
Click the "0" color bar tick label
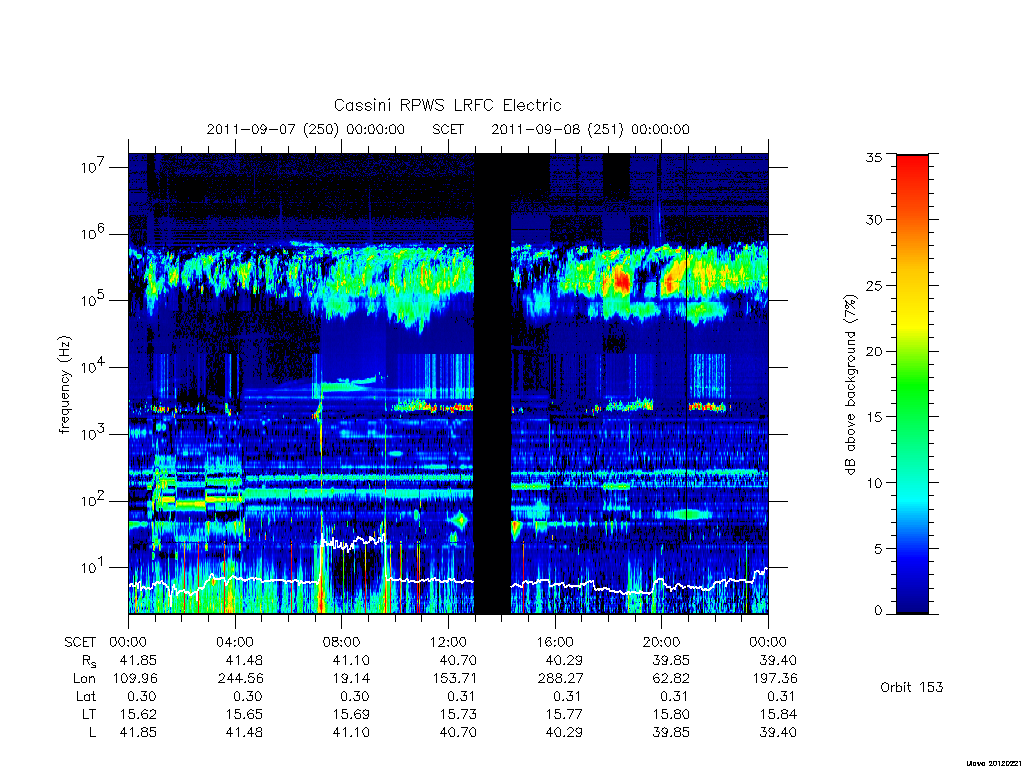point(878,611)
